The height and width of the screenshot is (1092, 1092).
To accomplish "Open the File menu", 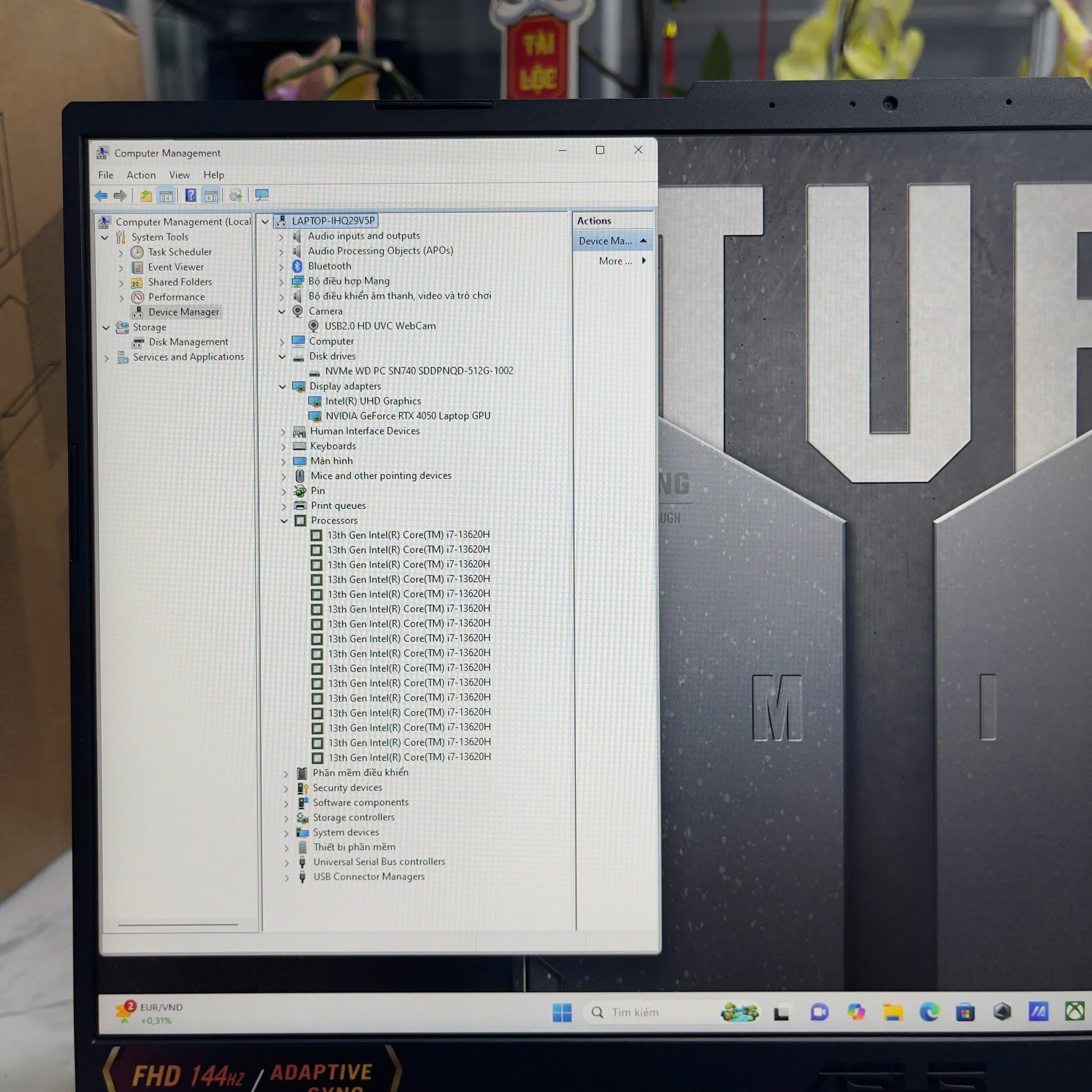I will (106, 175).
